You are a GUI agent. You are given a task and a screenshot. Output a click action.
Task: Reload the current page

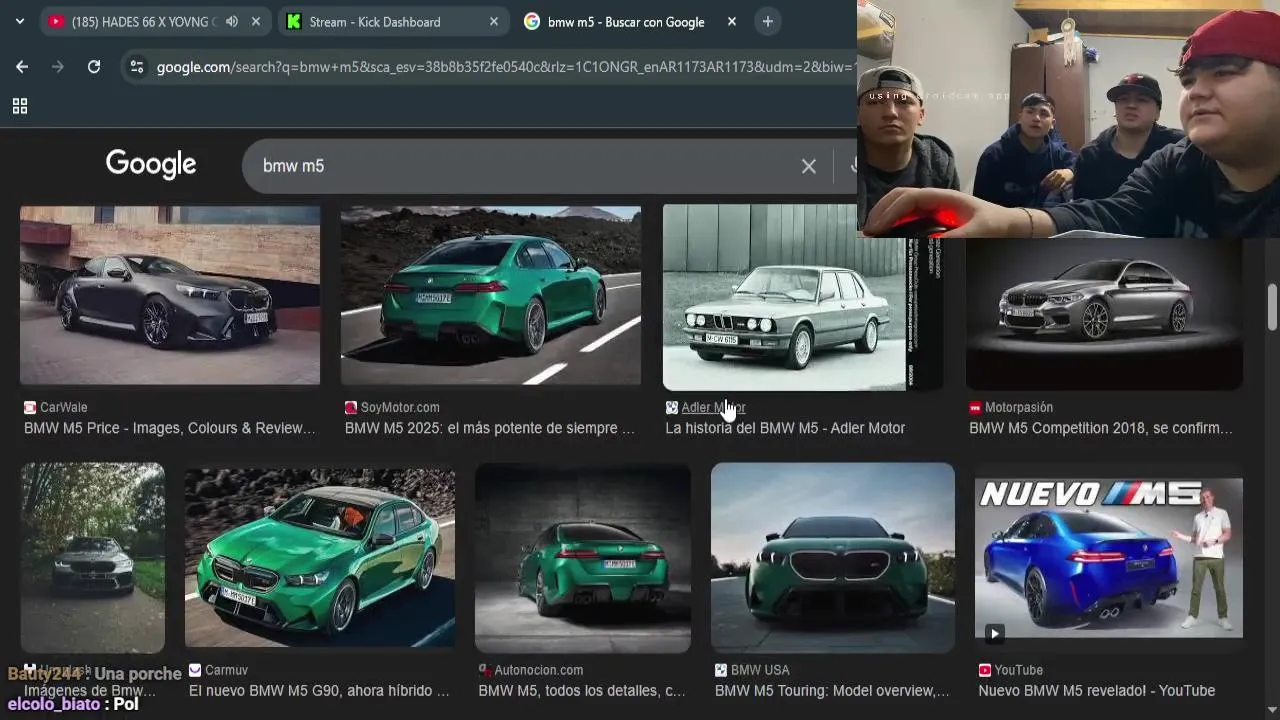pyautogui.click(x=94, y=66)
